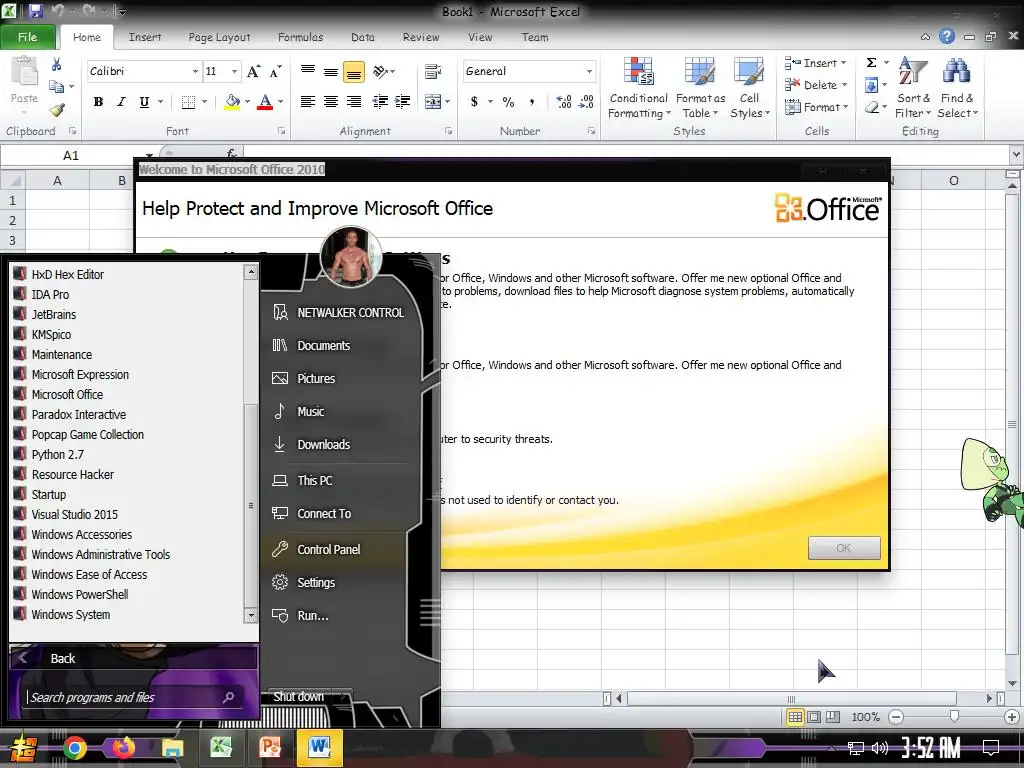The height and width of the screenshot is (768, 1024).
Task: Expand the Insert cells dropdown
Action: click(844, 63)
